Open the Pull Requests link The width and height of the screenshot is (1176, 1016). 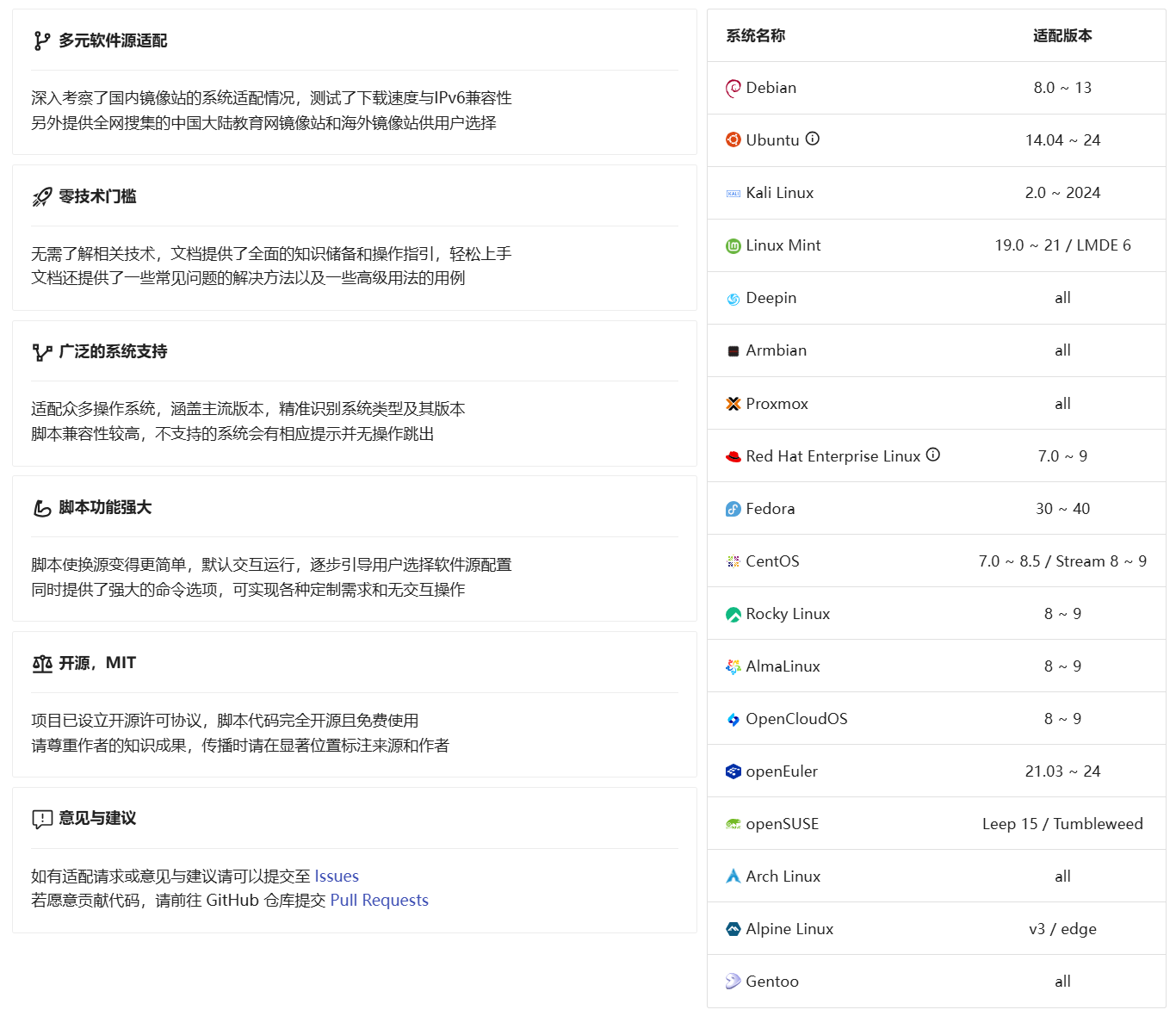tap(379, 901)
